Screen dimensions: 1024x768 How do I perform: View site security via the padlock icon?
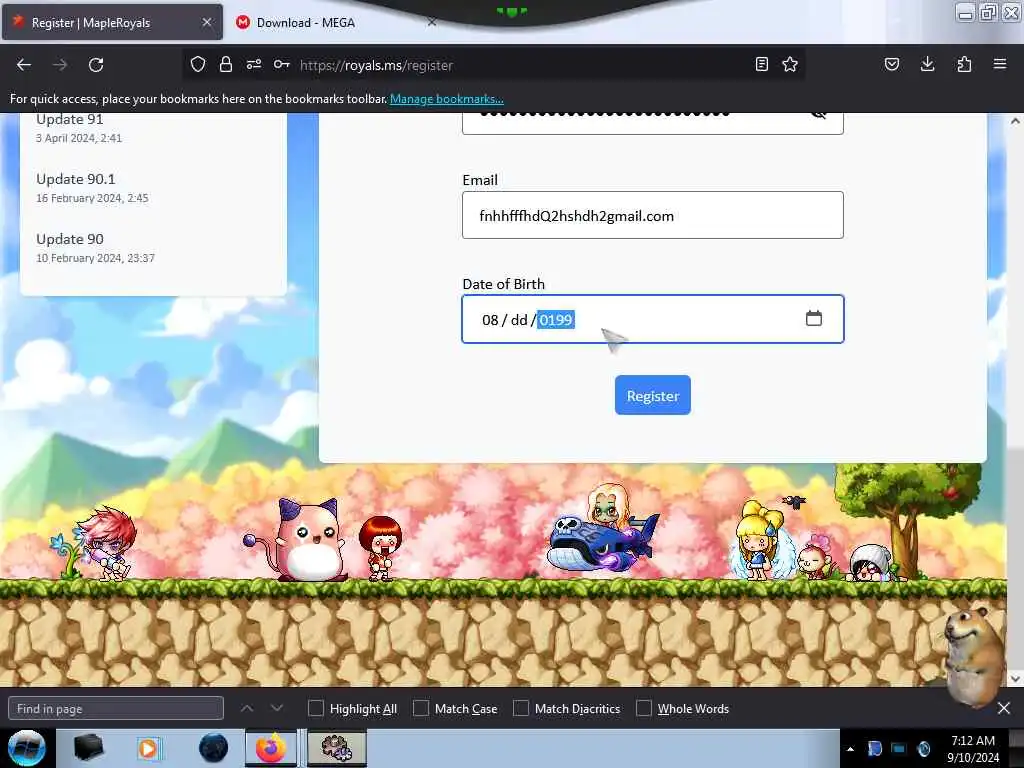226,64
